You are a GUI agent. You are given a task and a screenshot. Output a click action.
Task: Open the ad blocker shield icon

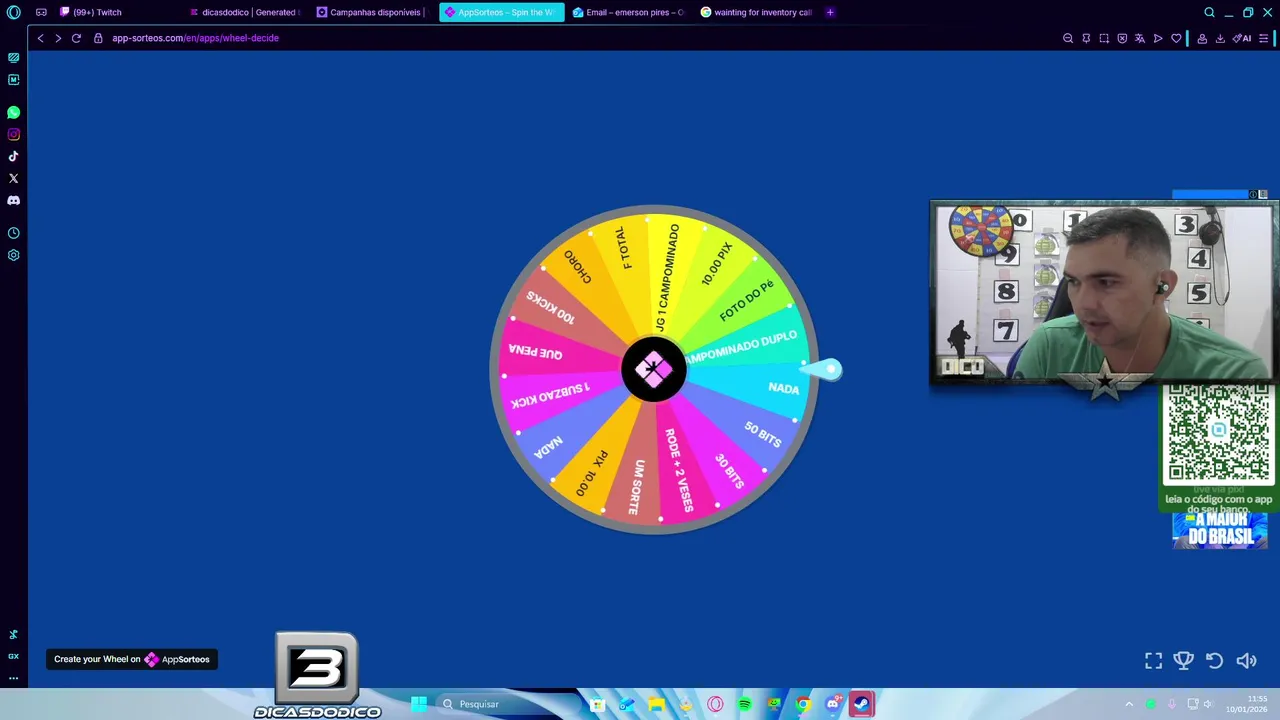(1122, 38)
